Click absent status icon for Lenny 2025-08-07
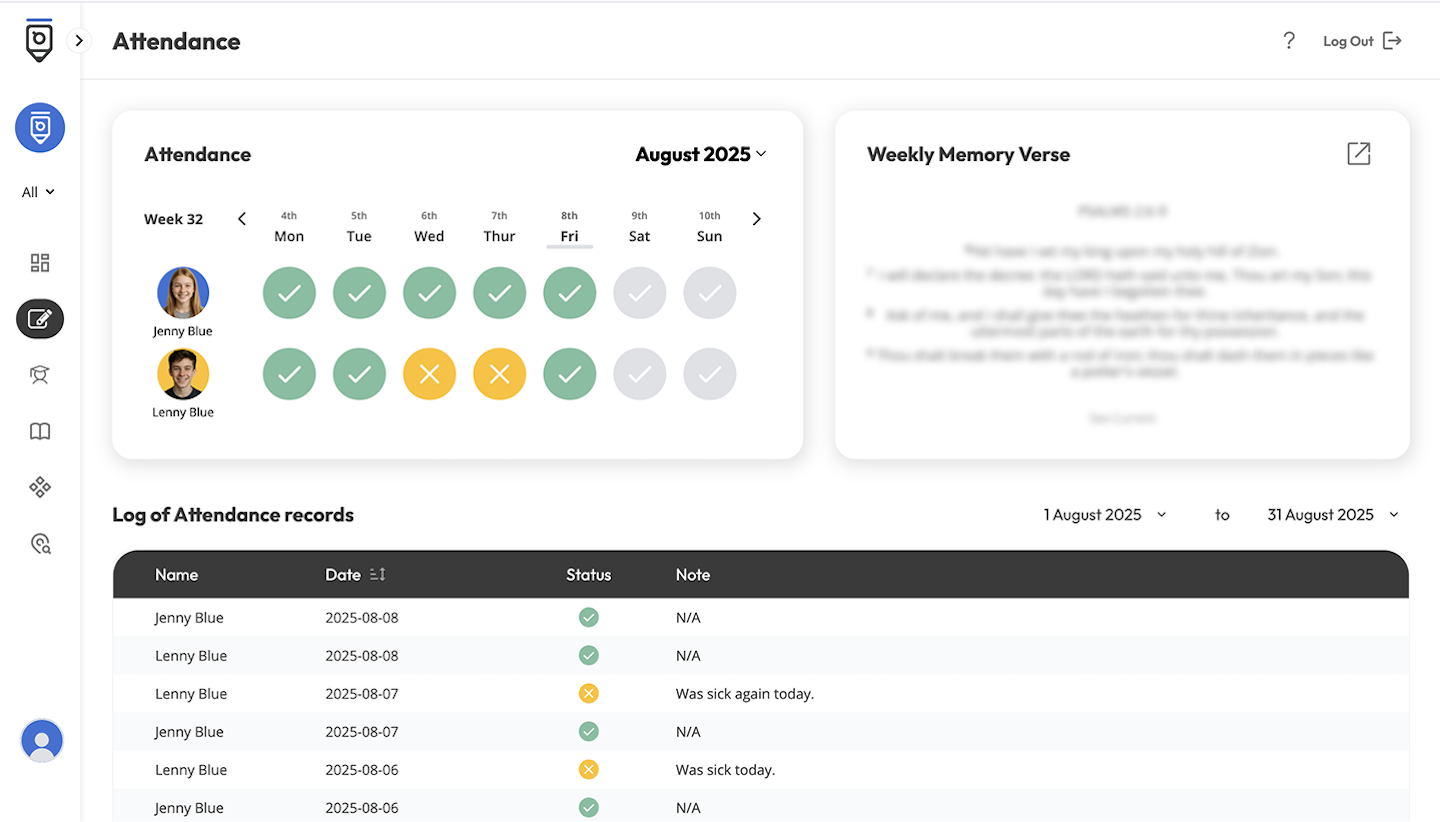 click(589, 694)
